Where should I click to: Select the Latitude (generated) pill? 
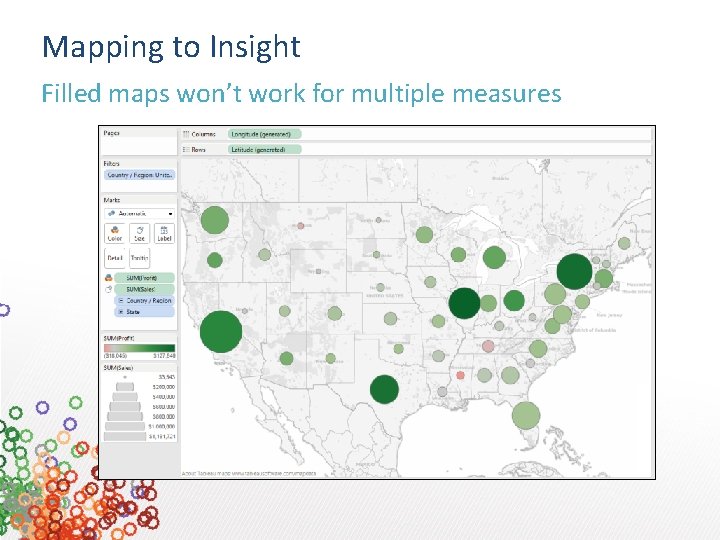(264, 149)
